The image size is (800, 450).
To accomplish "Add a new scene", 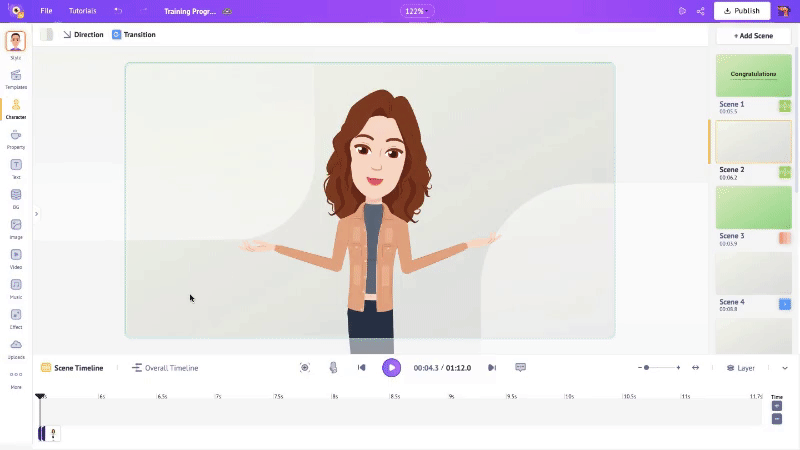I will click(754, 36).
